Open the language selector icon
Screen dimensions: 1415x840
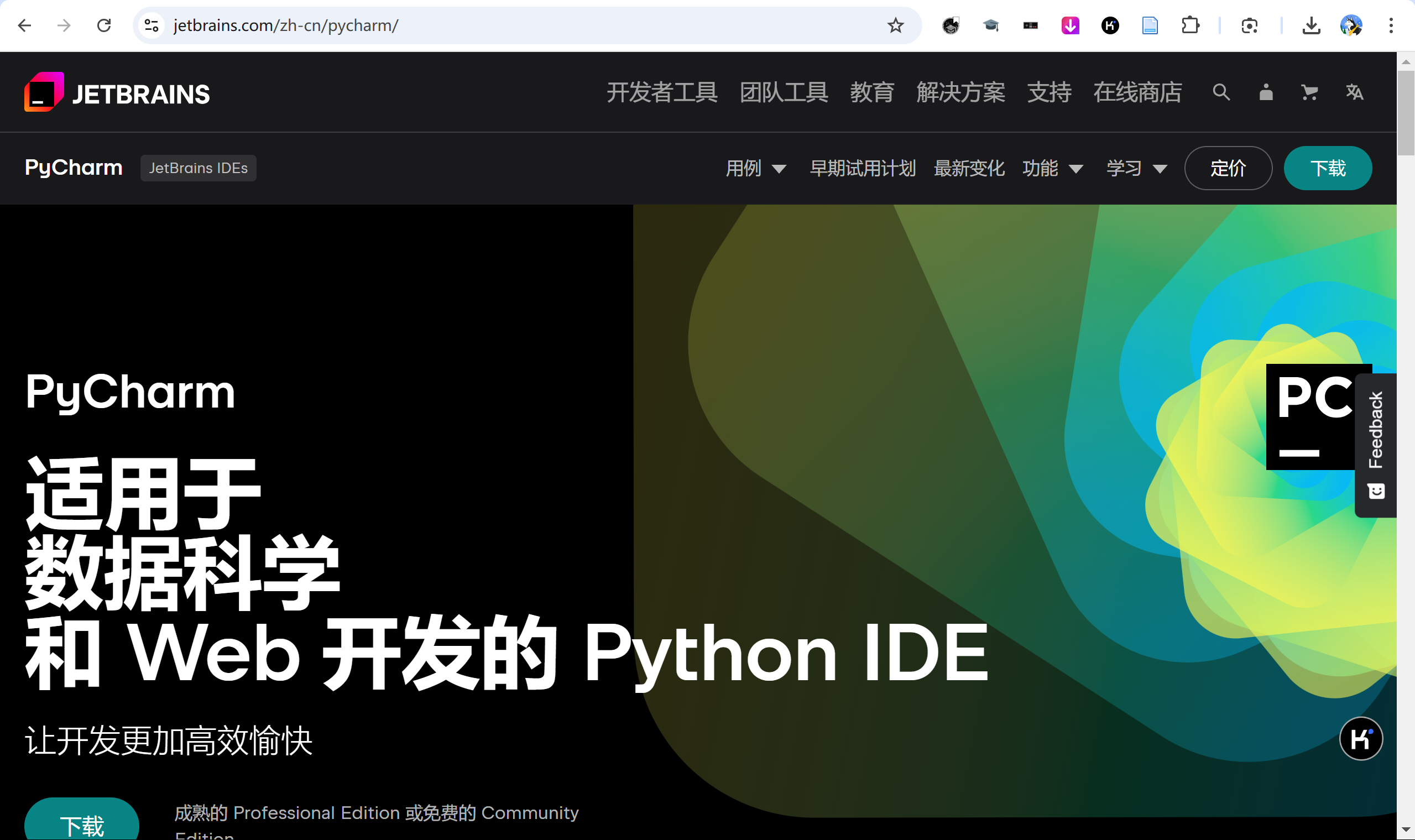pyautogui.click(x=1354, y=92)
